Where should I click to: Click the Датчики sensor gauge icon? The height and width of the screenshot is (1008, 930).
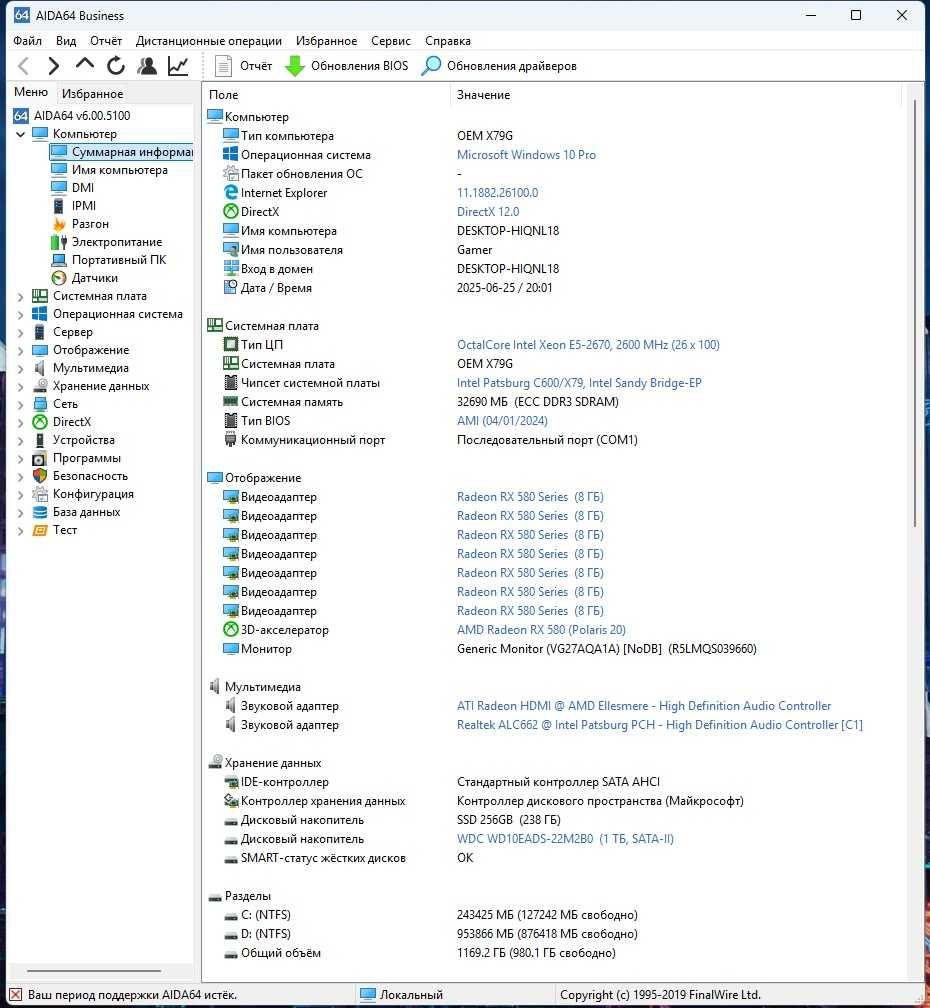[59, 278]
